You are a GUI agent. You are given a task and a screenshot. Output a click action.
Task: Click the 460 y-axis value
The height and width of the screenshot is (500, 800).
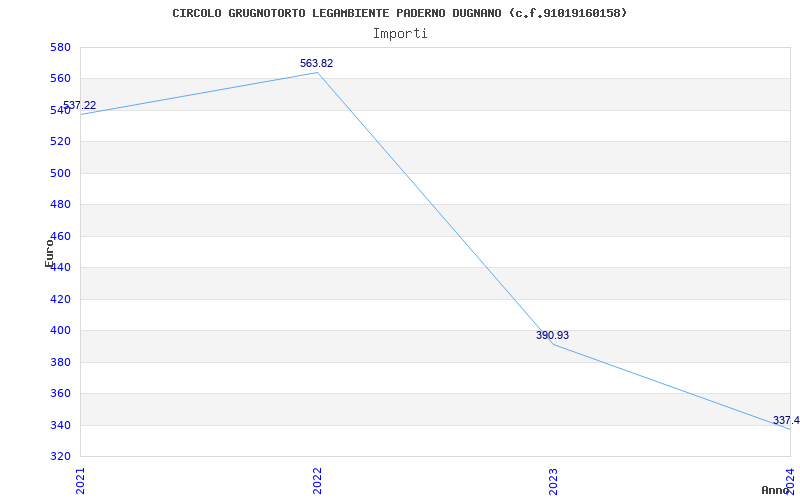pos(60,236)
